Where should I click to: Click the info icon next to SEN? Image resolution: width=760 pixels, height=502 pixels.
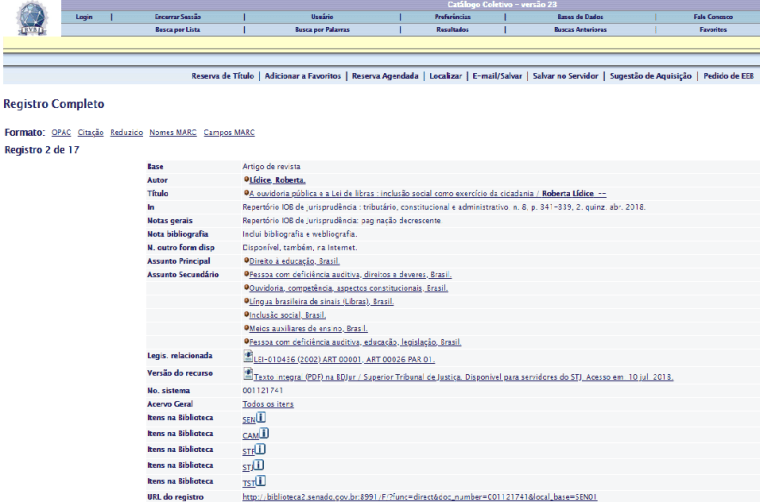click(260, 418)
